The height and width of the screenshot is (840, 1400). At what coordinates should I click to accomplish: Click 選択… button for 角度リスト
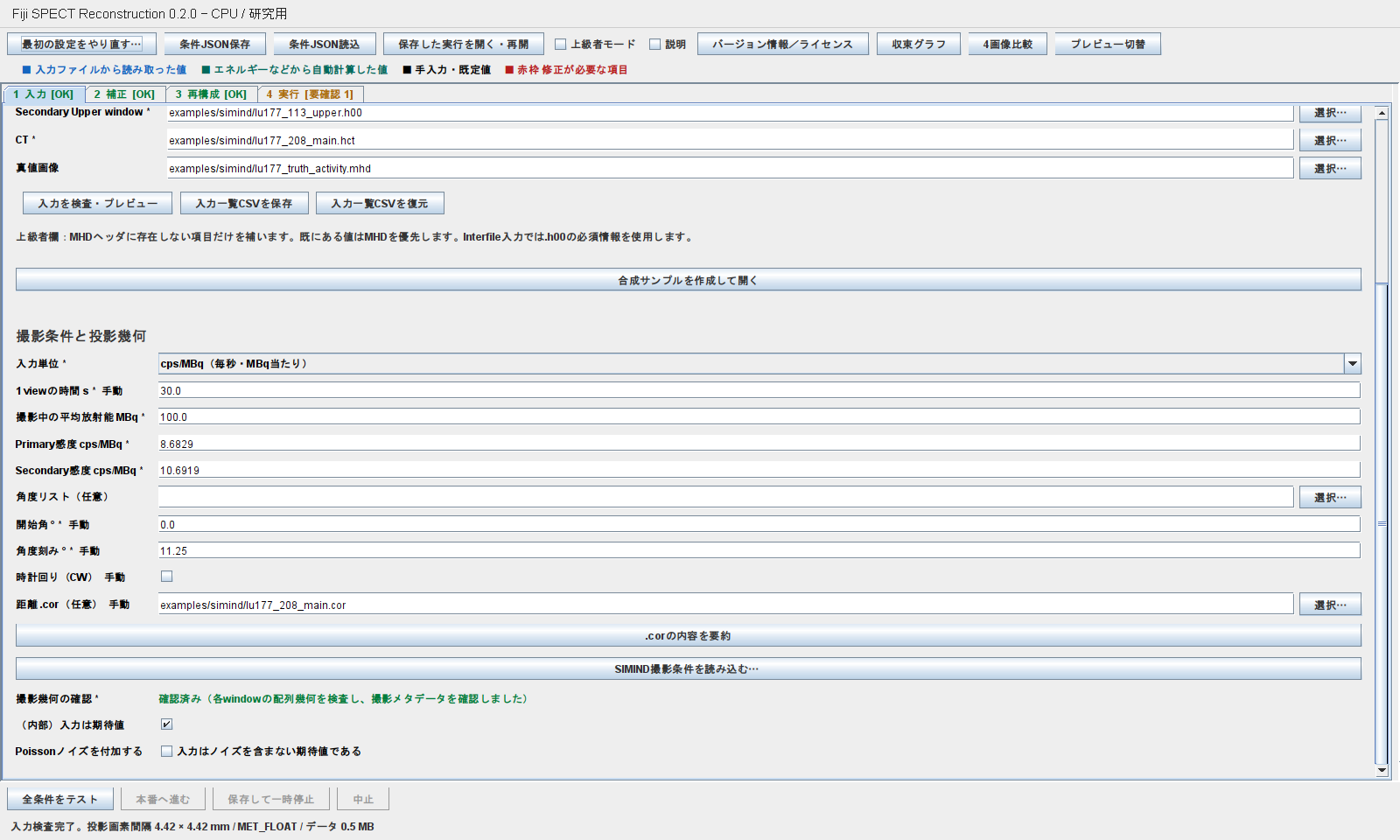(x=1330, y=497)
